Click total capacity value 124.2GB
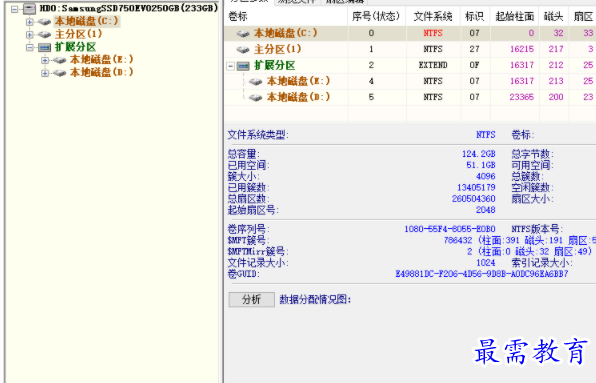 pos(479,154)
